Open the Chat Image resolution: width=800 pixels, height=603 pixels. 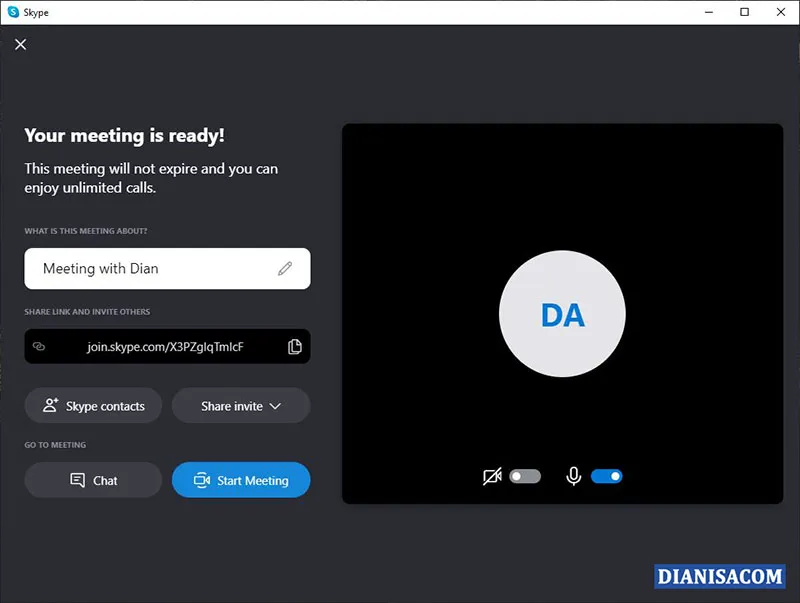point(93,480)
